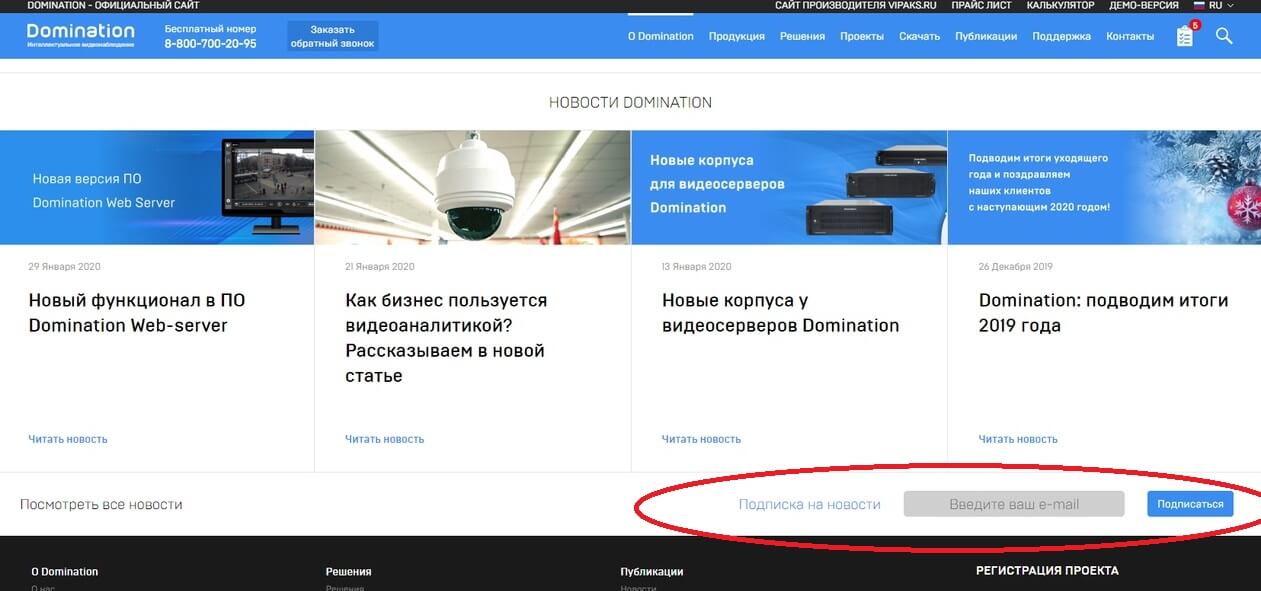Click the Domination logo
The height and width of the screenshot is (591, 1261).
pyautogui.click(x=80, y=35)
